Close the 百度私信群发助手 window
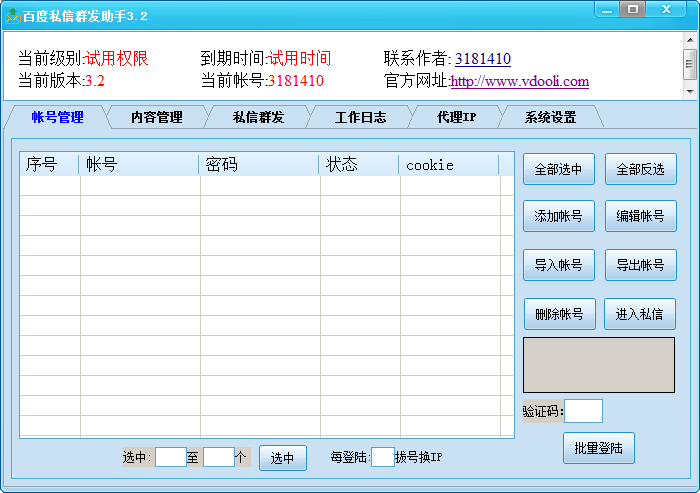The height and width of the screenshot is (493, 700). [666, 9]
